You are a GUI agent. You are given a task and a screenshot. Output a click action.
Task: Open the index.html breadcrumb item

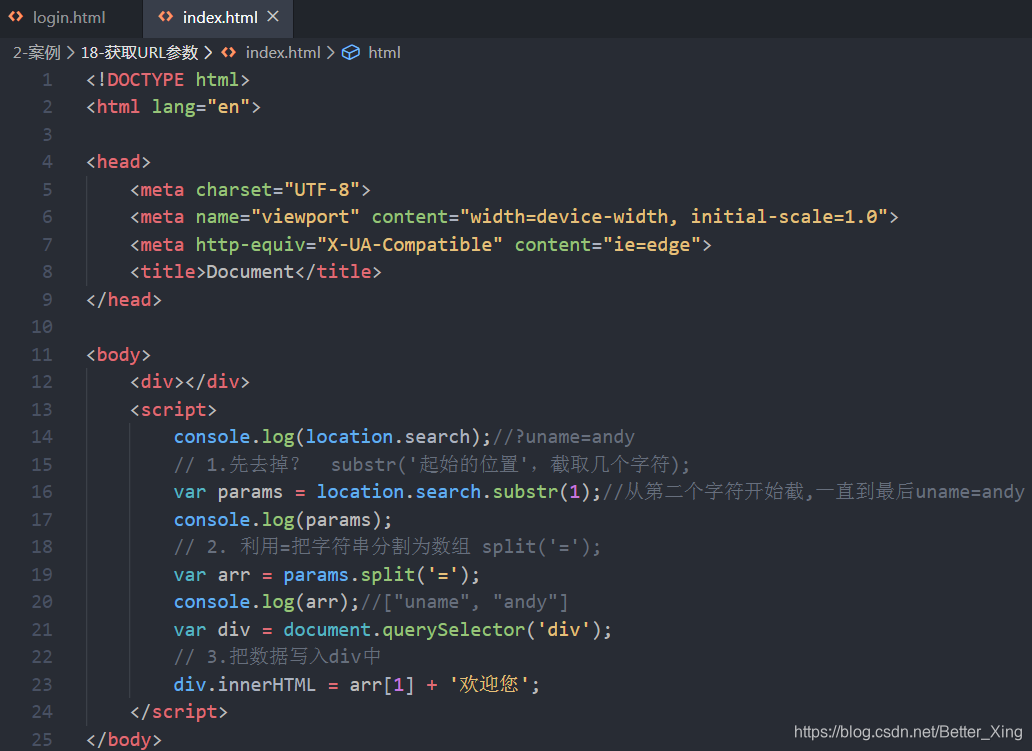(283, 53)
